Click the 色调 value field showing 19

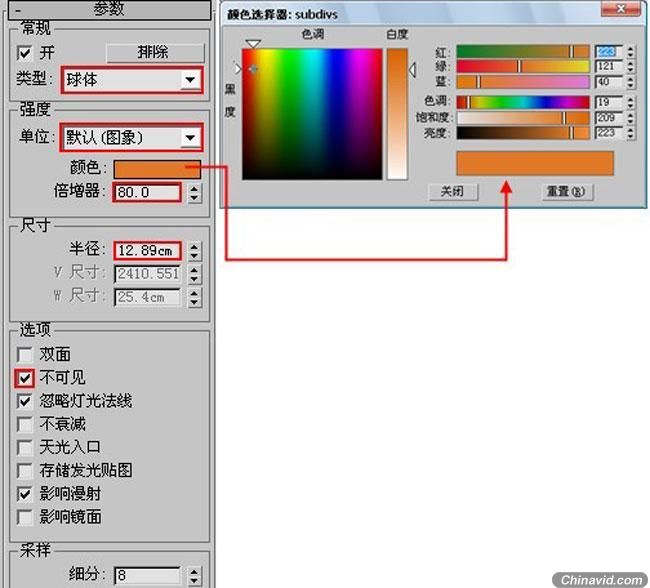[x=609, y=102]
